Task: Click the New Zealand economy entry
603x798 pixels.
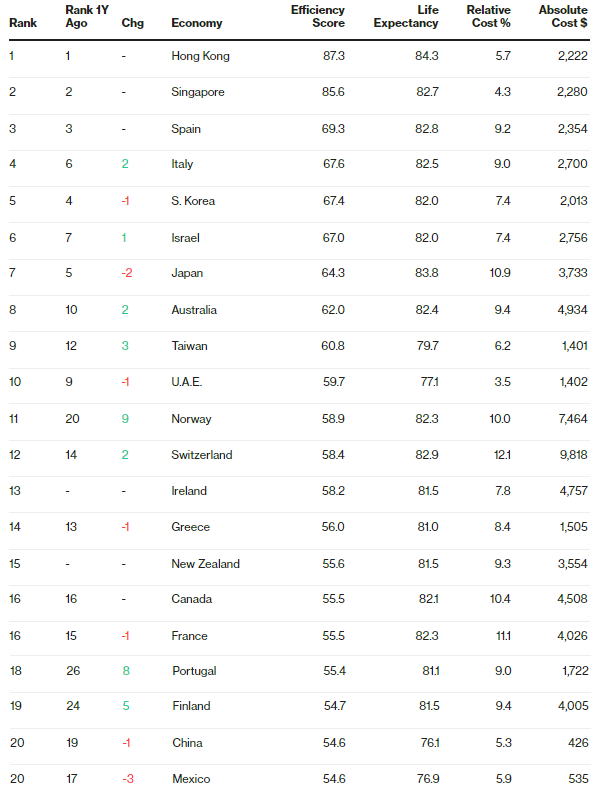Action: (x=205, y=564)
